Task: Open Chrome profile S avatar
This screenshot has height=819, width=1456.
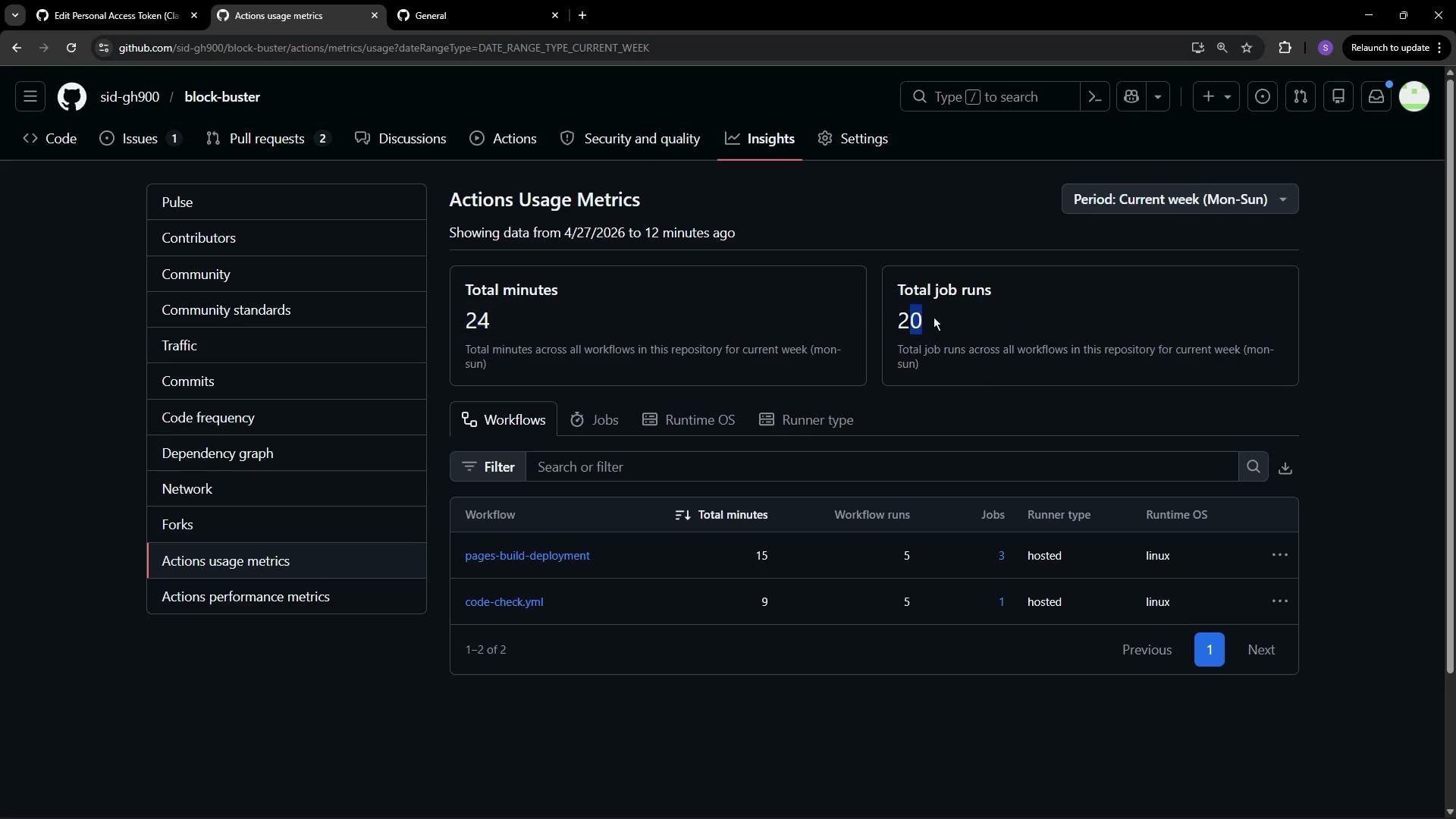Action: pos(1326,48)
